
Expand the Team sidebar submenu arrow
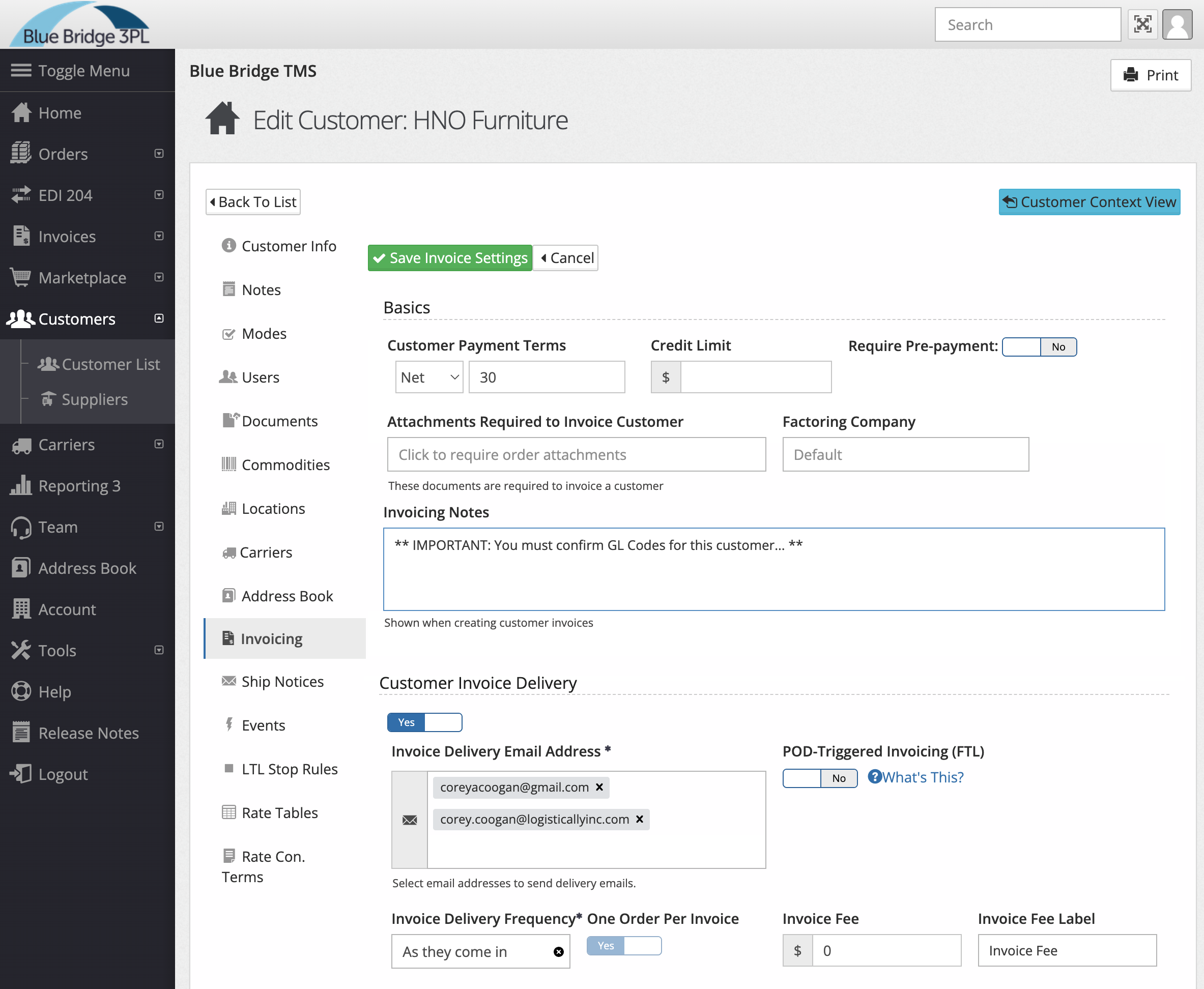tap(159, 527)
